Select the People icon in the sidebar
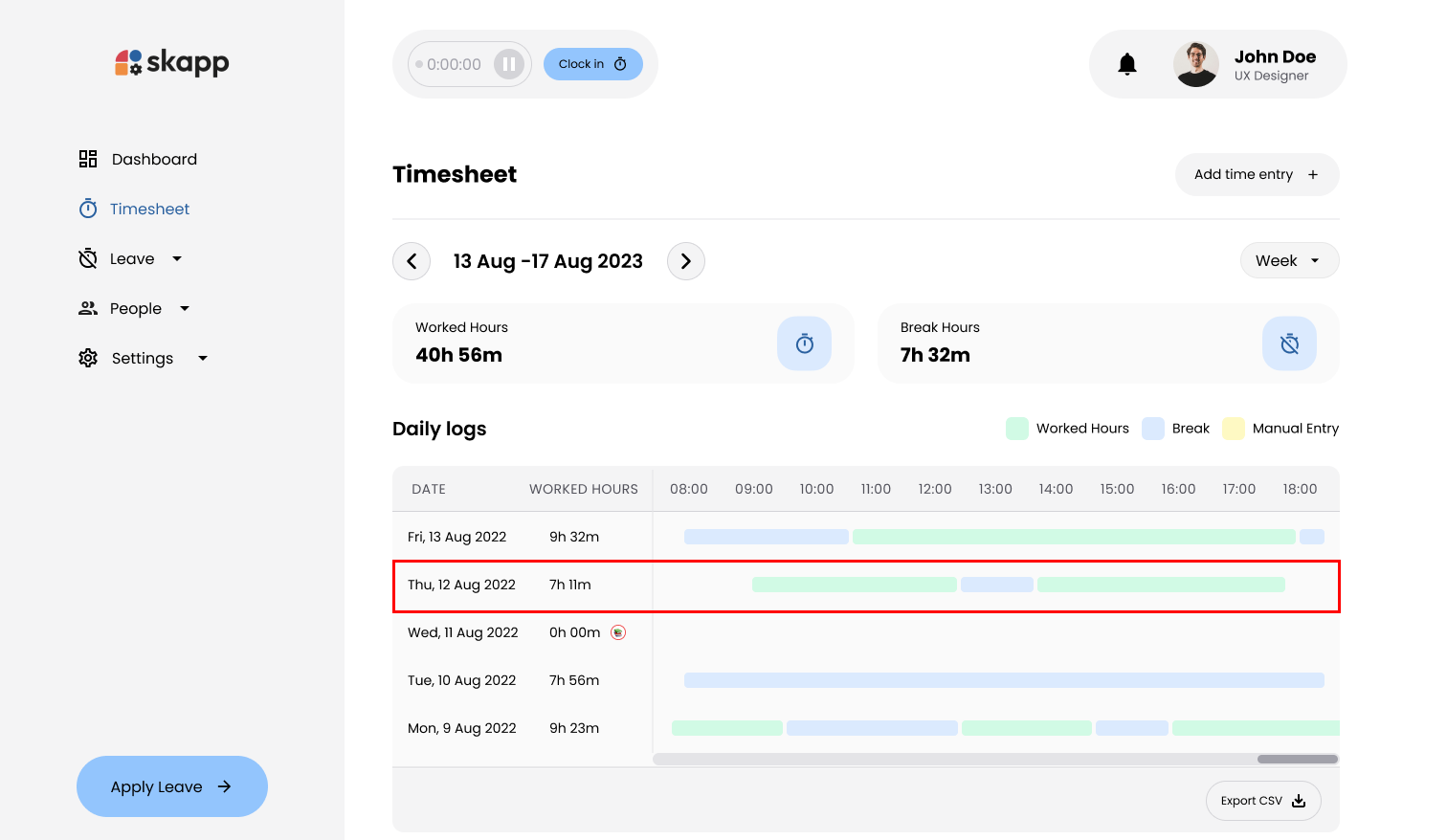Viewport: 1447px width, 840px height. (x=87, y=308)
